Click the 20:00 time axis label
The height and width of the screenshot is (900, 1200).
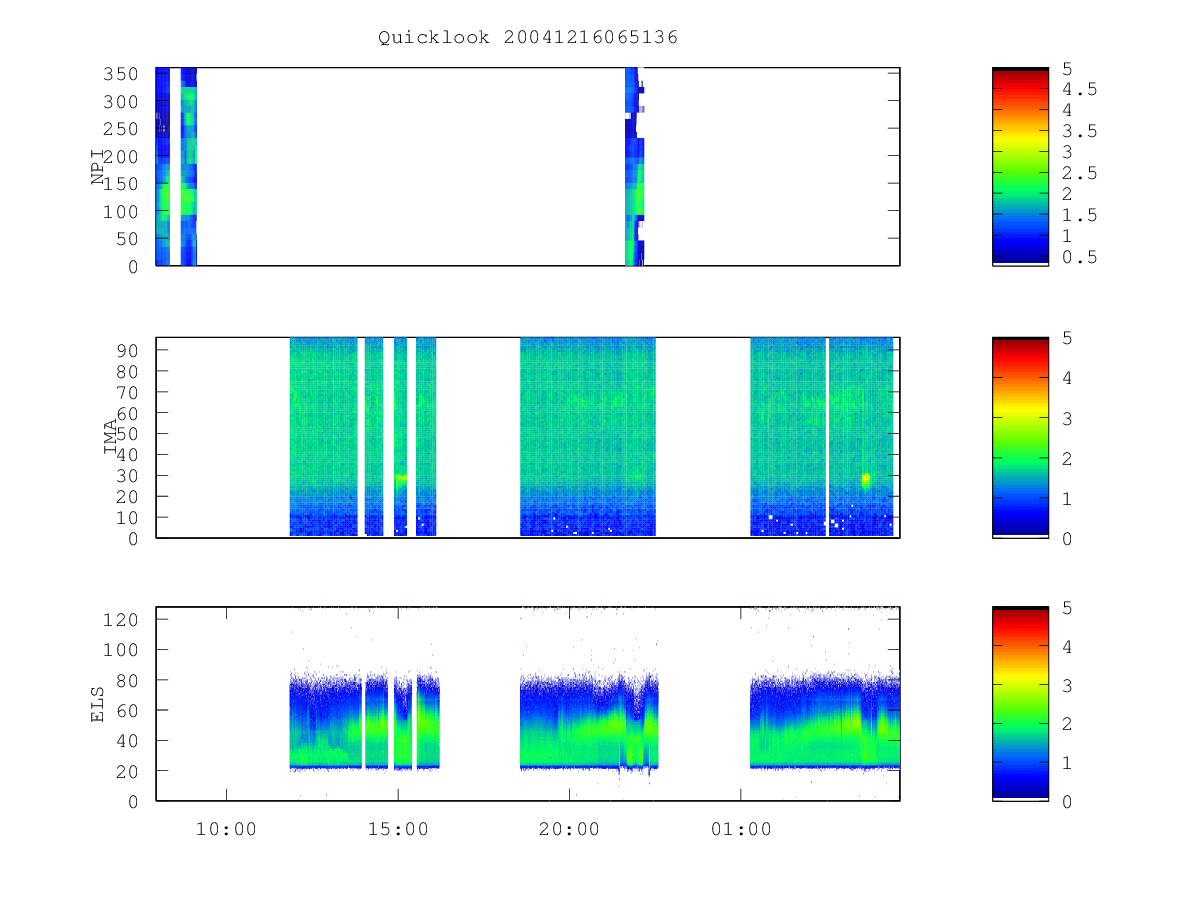pyautogui.click(x=569, y=829)
